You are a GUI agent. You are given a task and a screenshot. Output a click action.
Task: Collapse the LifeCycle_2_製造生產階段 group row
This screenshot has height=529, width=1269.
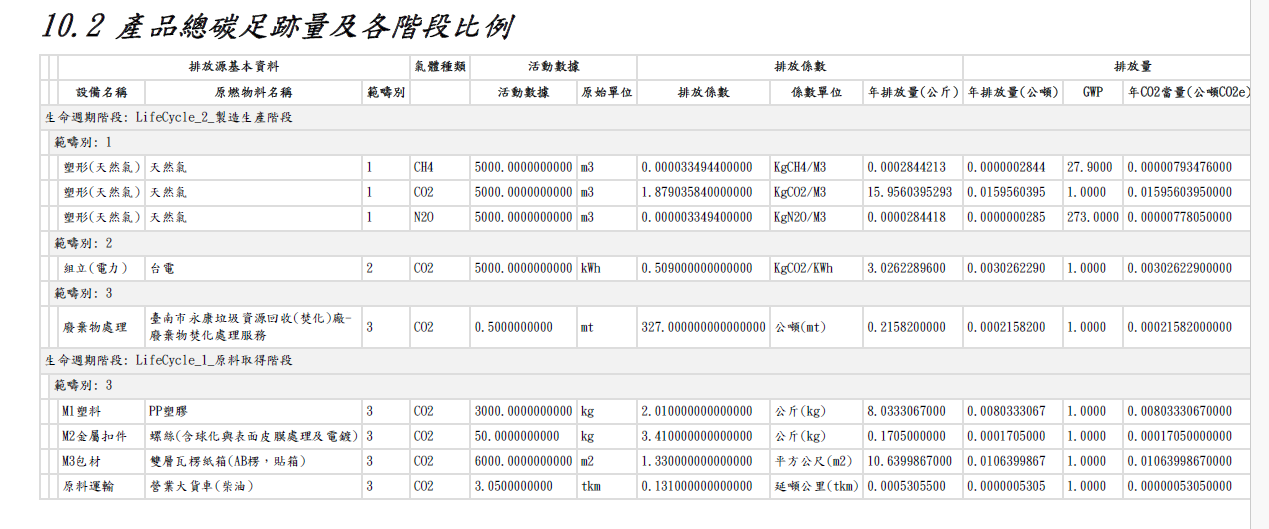click(x=645, y=117)
